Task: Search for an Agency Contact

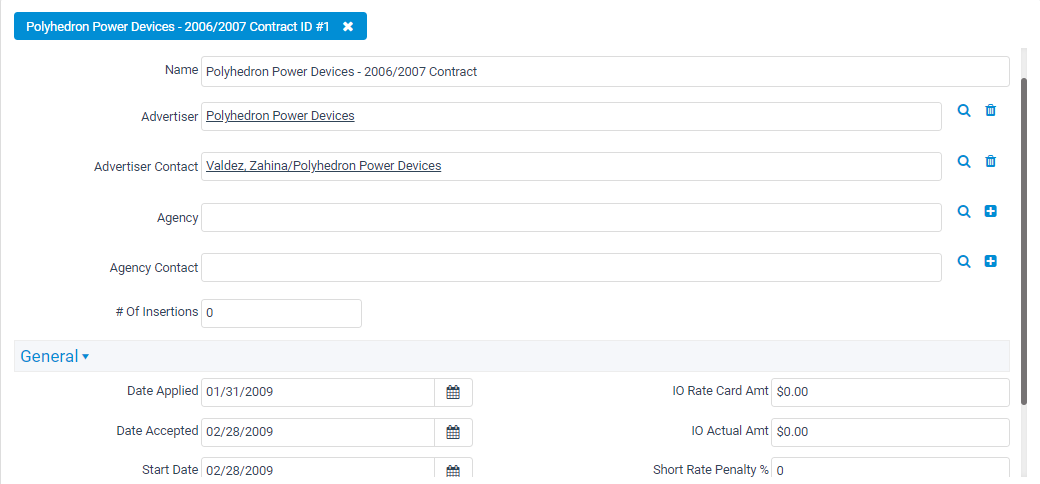Action: tap(964, 261)
